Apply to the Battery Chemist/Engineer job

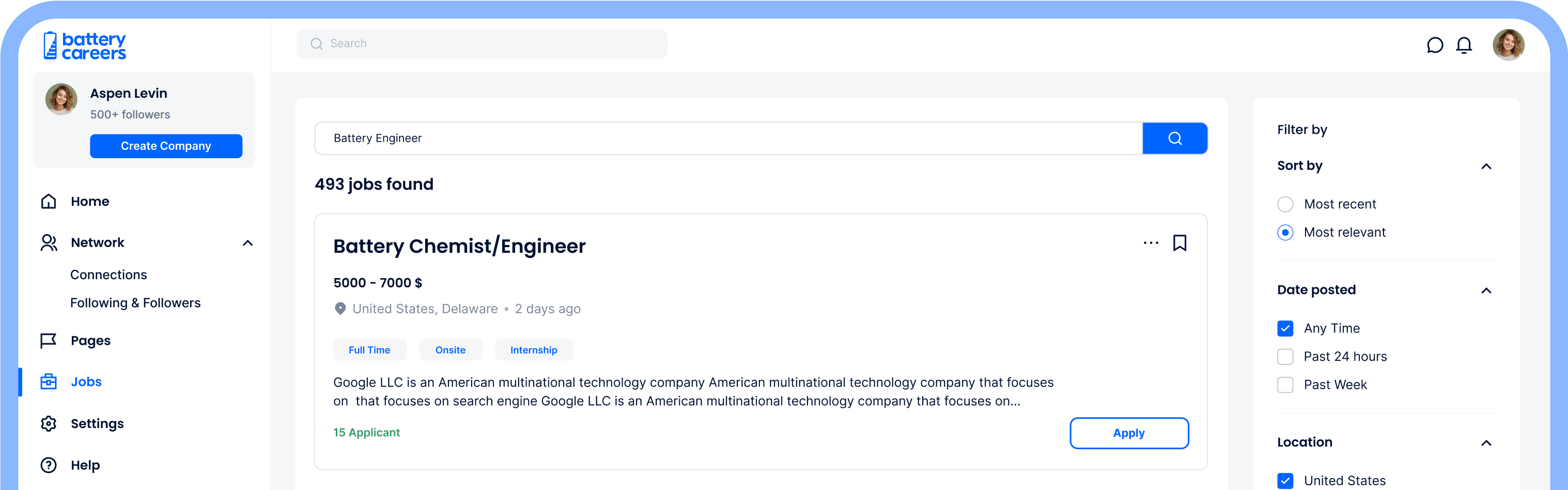pos(1128,433)
